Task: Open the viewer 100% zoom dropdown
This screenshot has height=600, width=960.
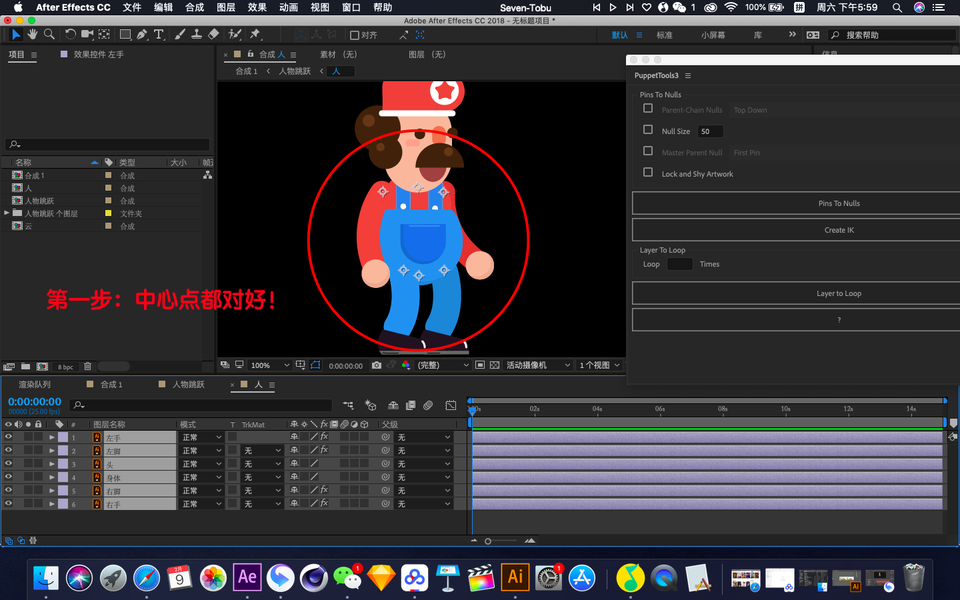Action: [x=270, y=366]
